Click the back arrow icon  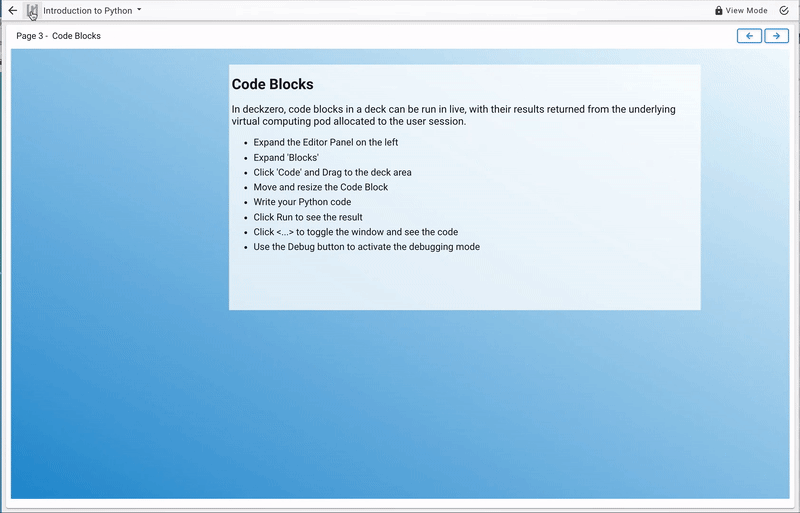coord(13,10)
